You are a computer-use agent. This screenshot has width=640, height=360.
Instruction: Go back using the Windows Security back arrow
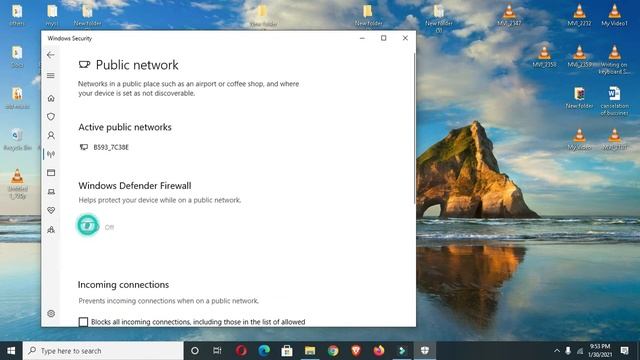[x=51, y=55]
